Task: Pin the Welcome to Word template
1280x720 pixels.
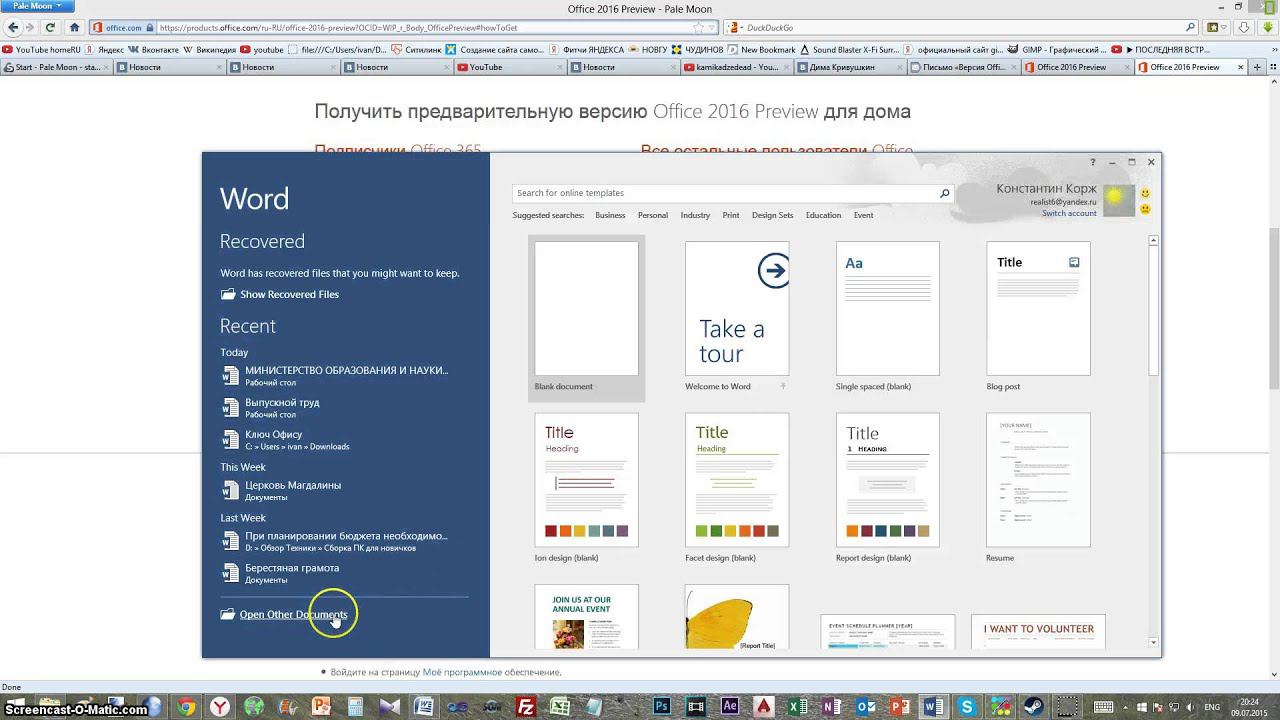Action: [782, 386]
